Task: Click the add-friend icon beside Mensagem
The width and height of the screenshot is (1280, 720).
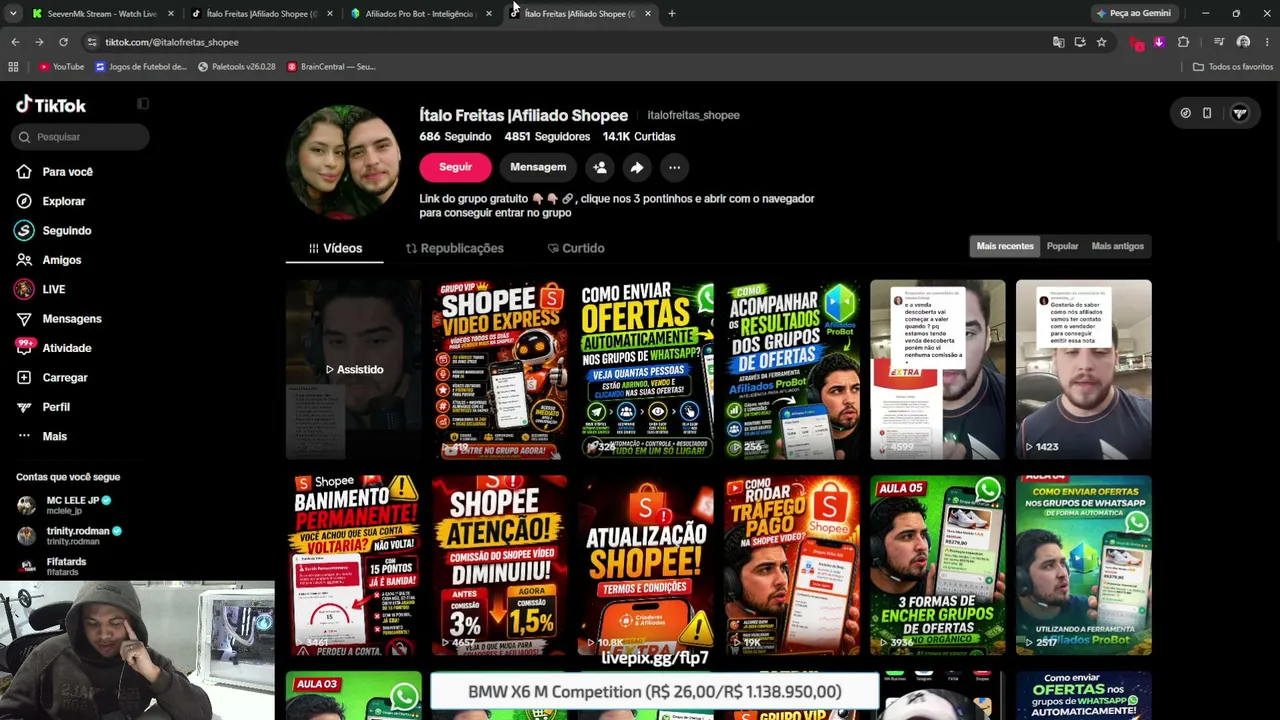Action: (600, 167)
